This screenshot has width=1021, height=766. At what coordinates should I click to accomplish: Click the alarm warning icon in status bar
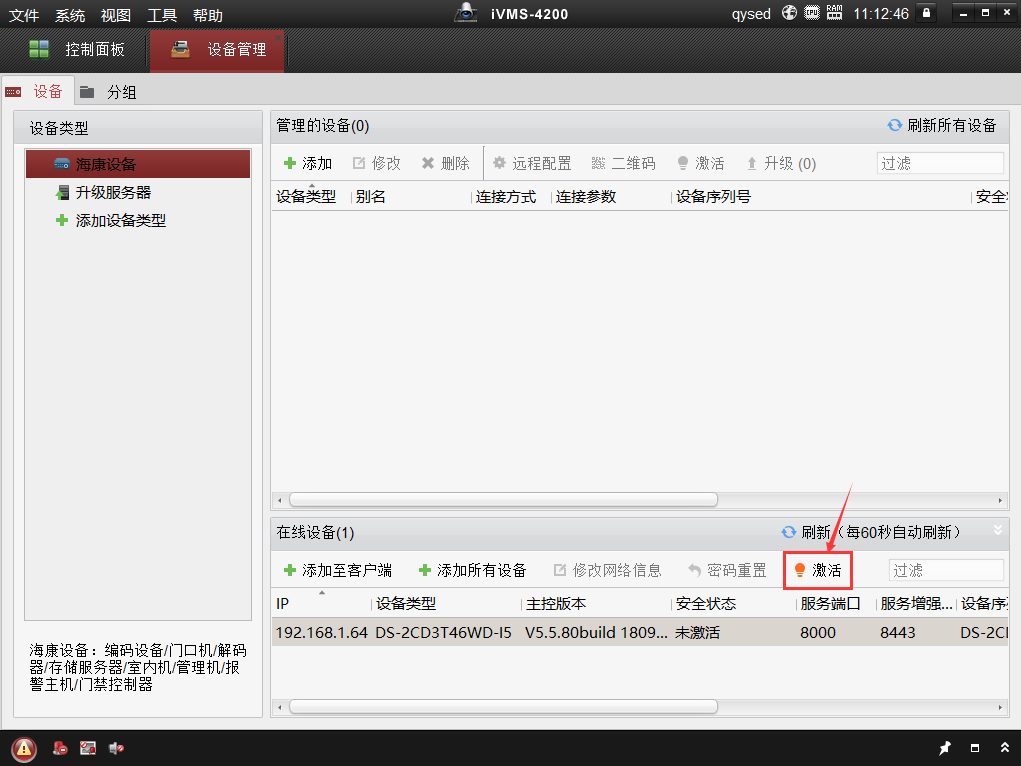24,748
